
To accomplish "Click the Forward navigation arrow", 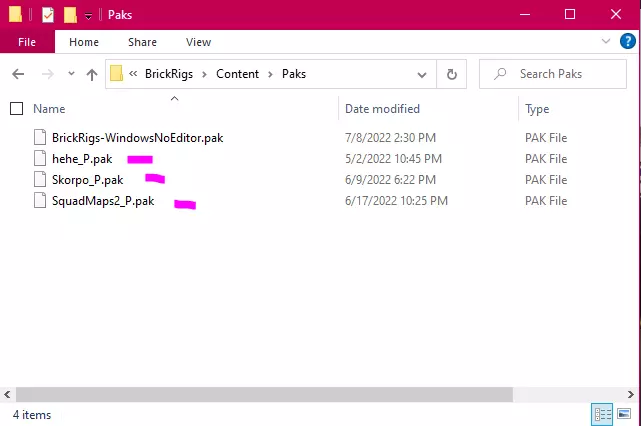I will click(47, 74).
